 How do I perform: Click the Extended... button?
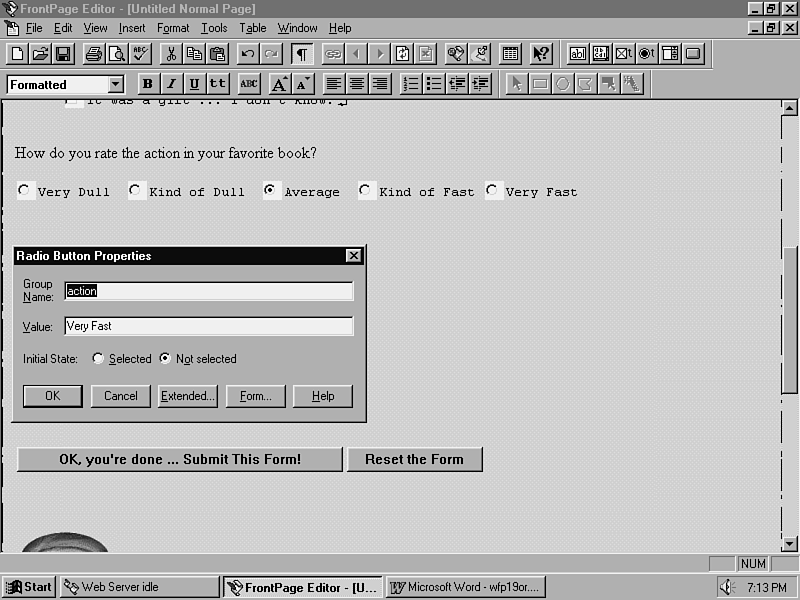click(188, 396)
